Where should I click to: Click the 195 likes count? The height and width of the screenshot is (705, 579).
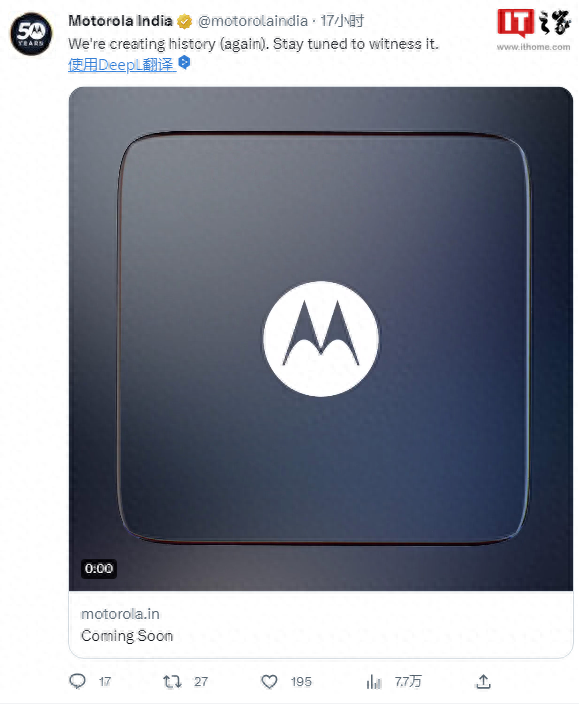[301, 682]
